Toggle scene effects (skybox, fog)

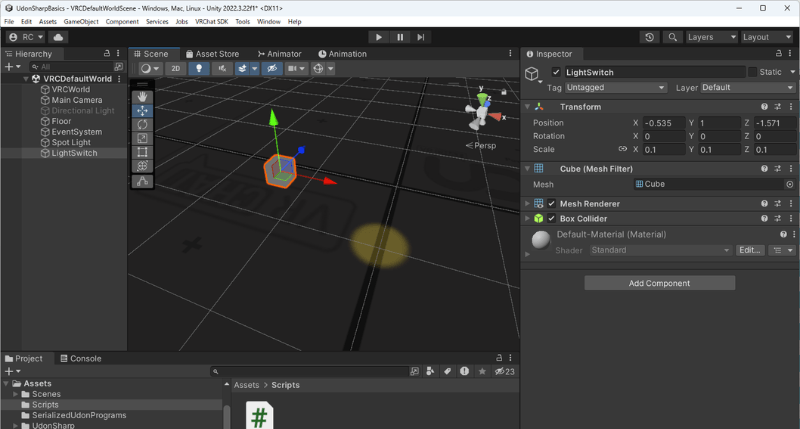point(242,68)
